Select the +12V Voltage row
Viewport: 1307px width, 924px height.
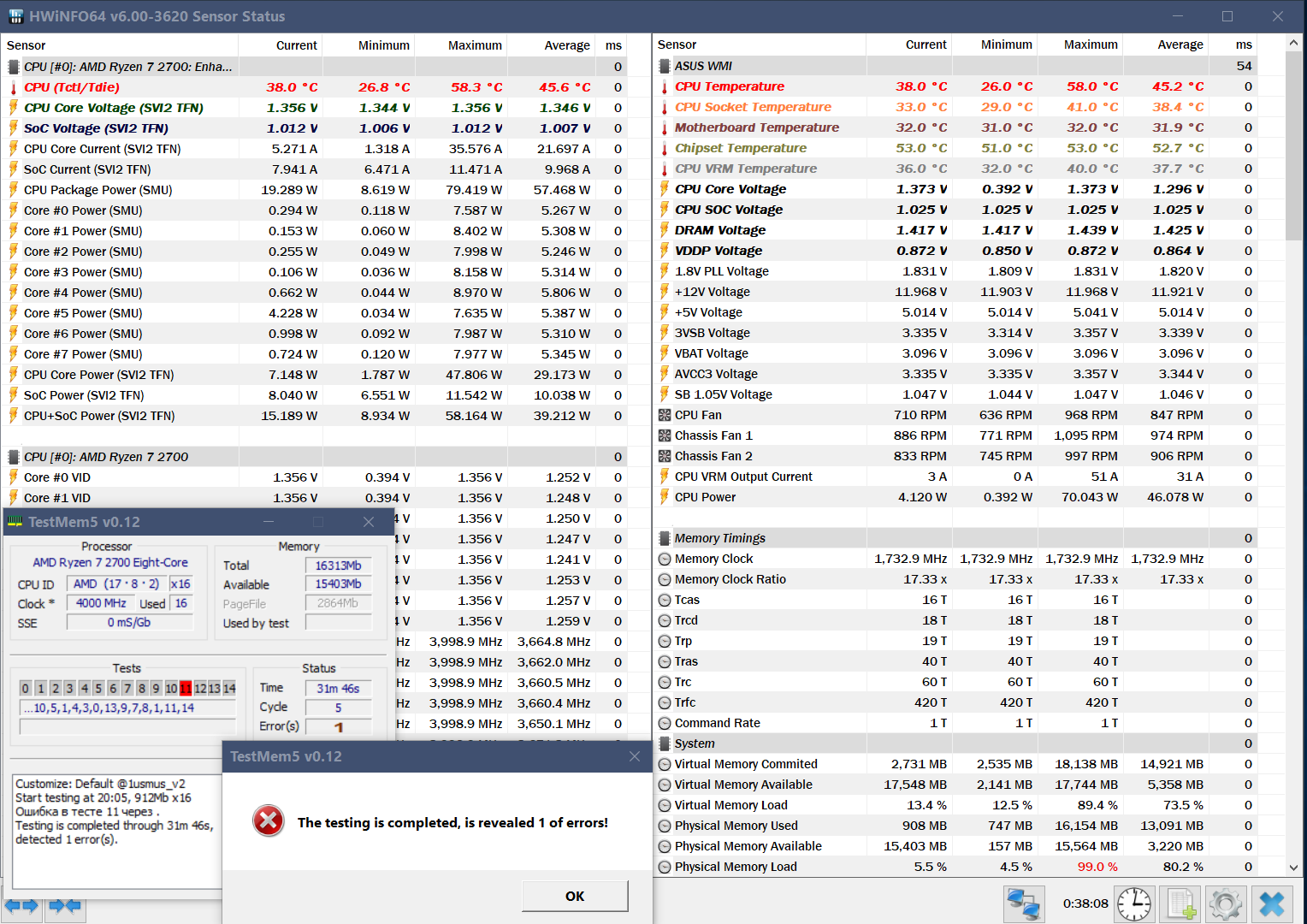click(x=956, y=292)
